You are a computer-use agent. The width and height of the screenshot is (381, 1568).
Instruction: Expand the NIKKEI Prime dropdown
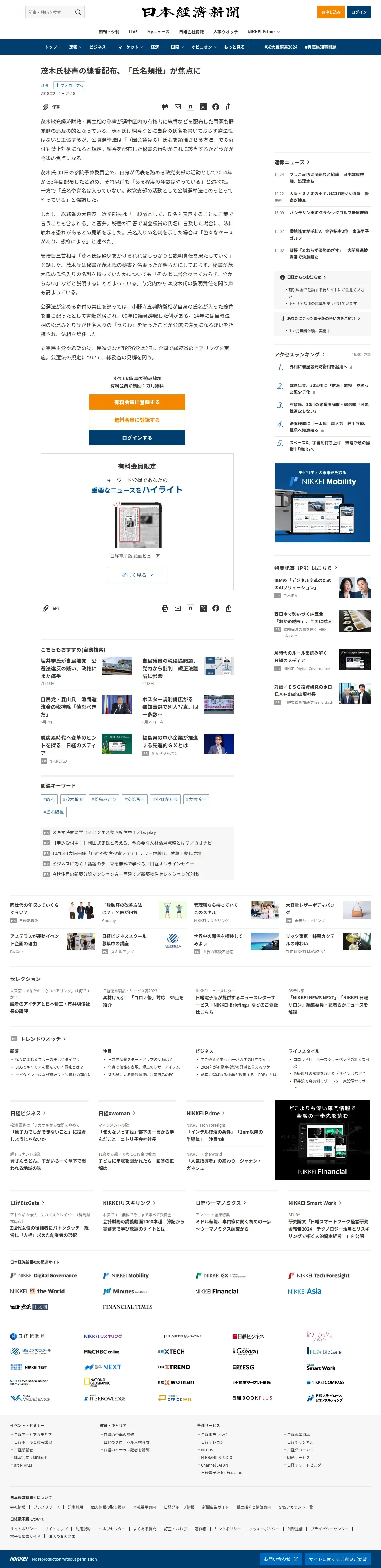264,32
